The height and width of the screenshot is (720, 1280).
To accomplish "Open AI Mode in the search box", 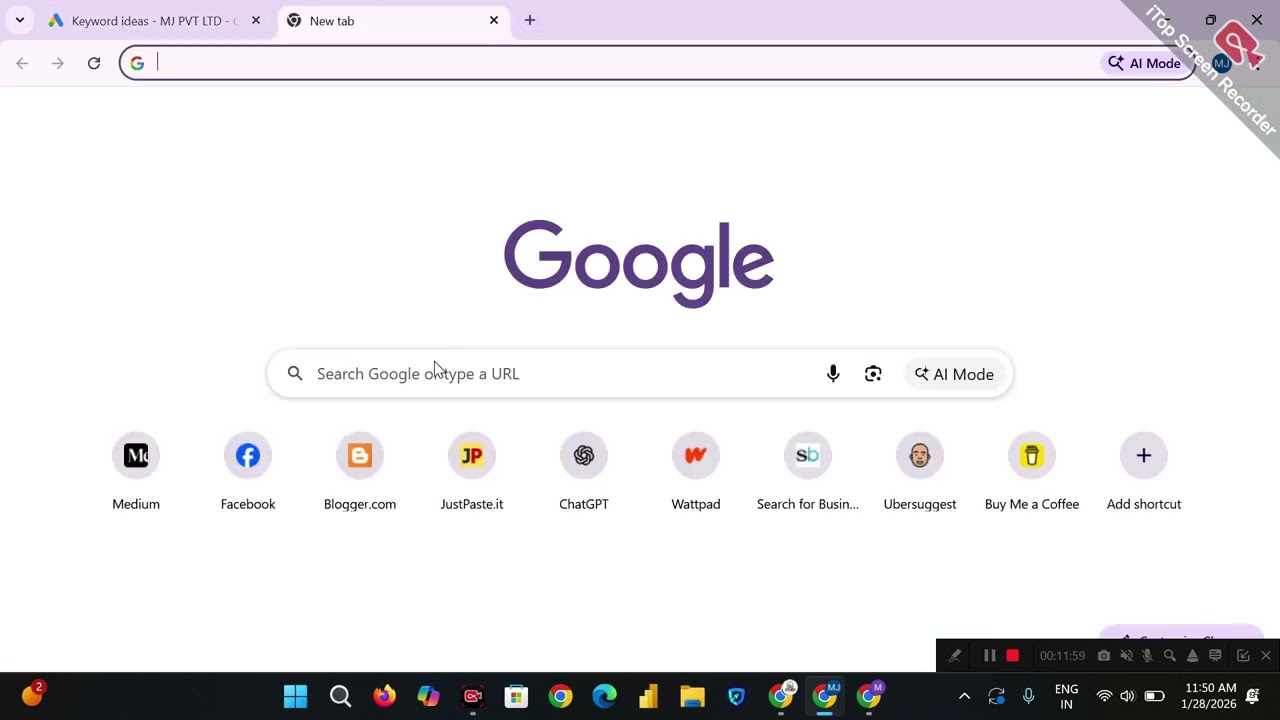I will pyautogui.click(x=954, y=374).
